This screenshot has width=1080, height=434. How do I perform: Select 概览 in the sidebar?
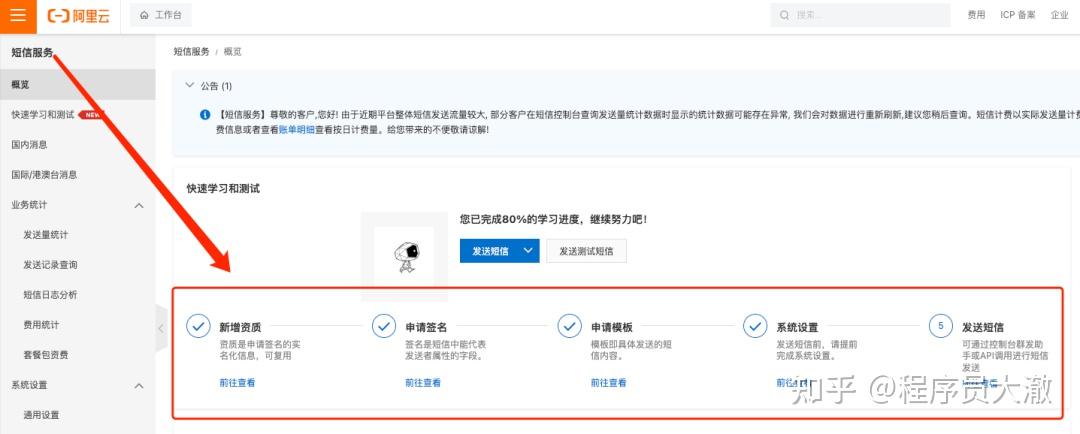point(78,85)
